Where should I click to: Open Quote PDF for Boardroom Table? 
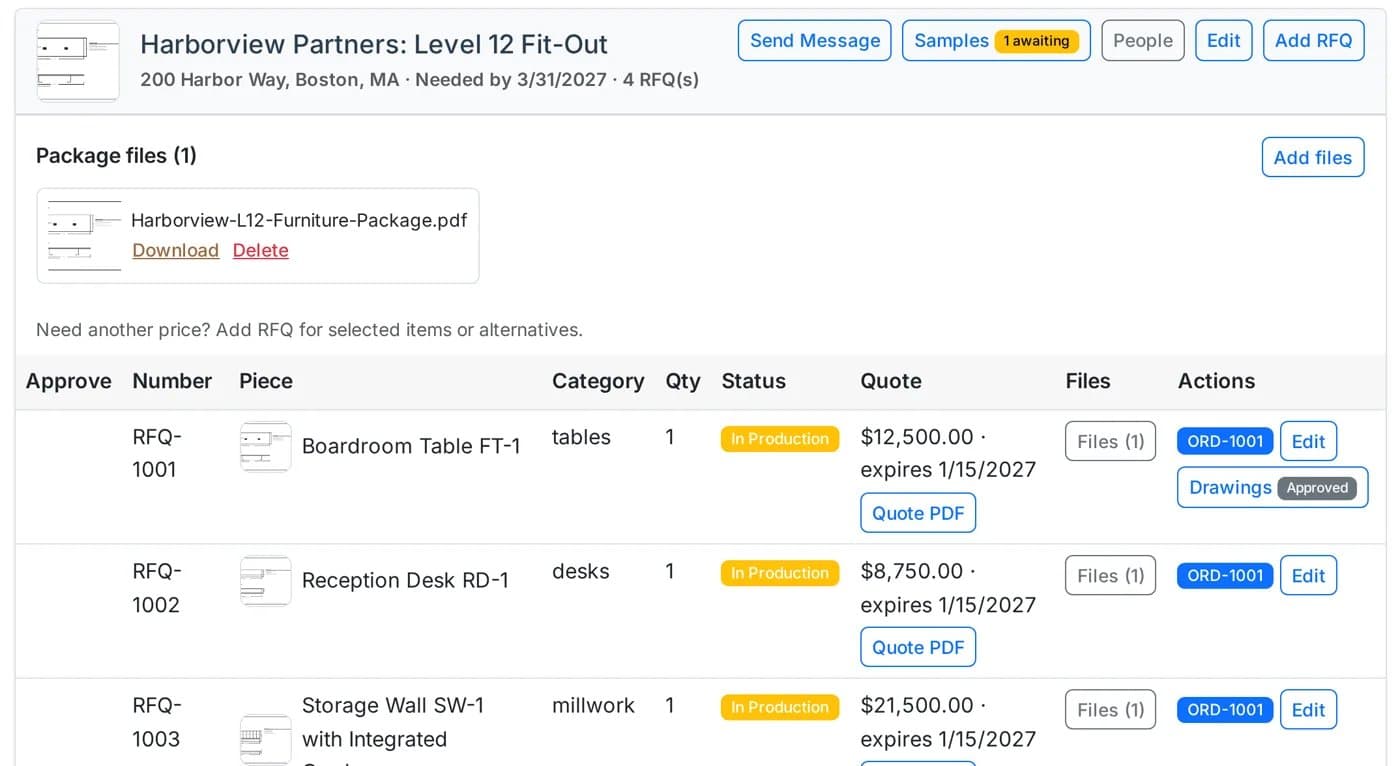click(x=918, y=513)
